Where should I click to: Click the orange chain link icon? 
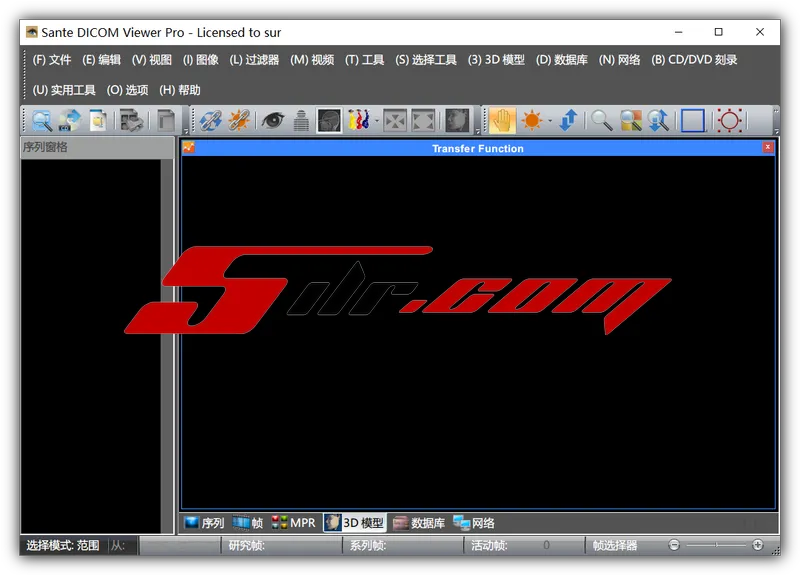click(239, 120)
